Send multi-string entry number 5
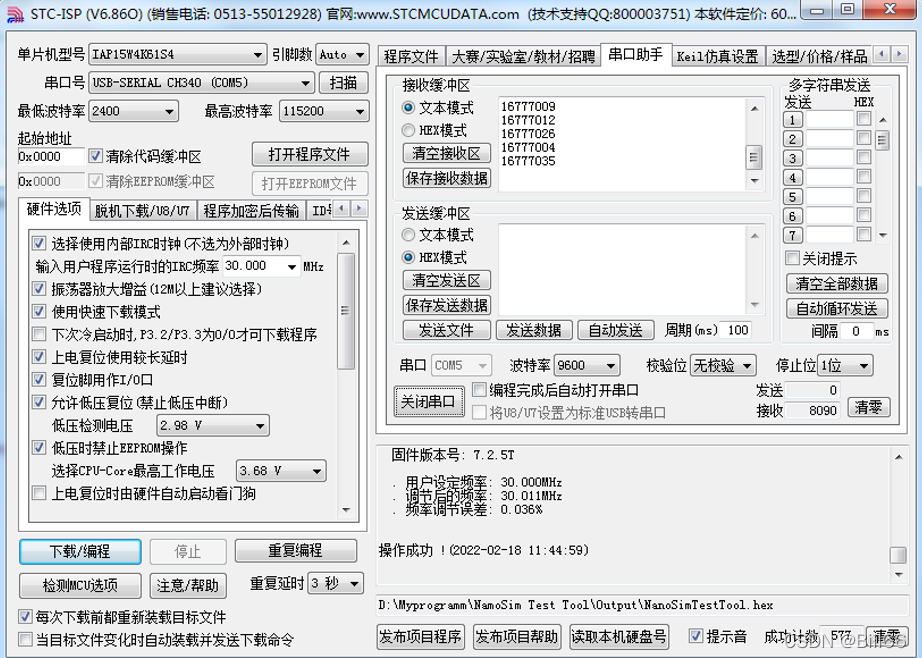The image size is (922, 658). pyautogui.click(x=792, y=197)
